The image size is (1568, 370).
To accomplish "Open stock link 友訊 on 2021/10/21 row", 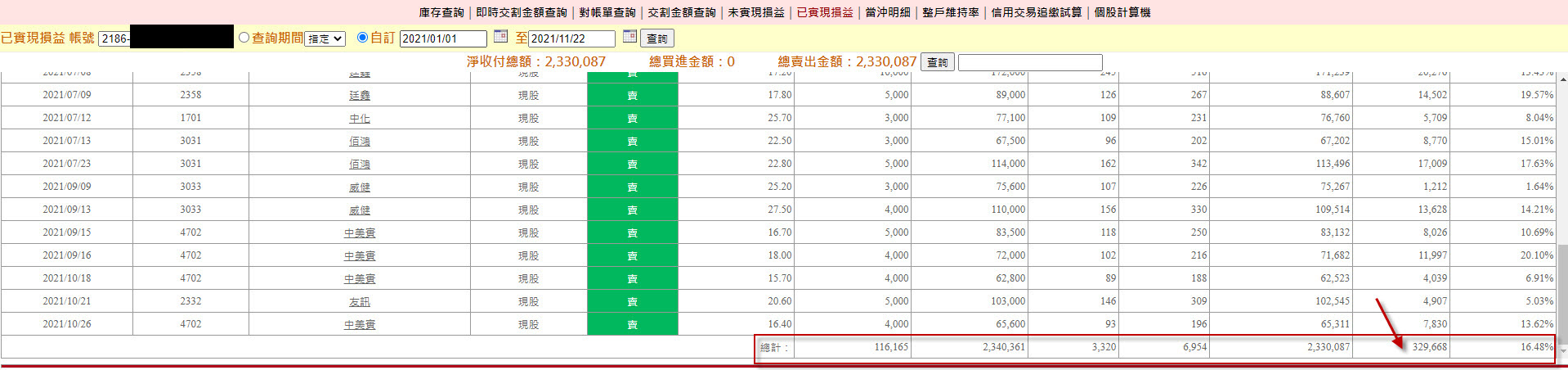I will (x=360, y=302).
